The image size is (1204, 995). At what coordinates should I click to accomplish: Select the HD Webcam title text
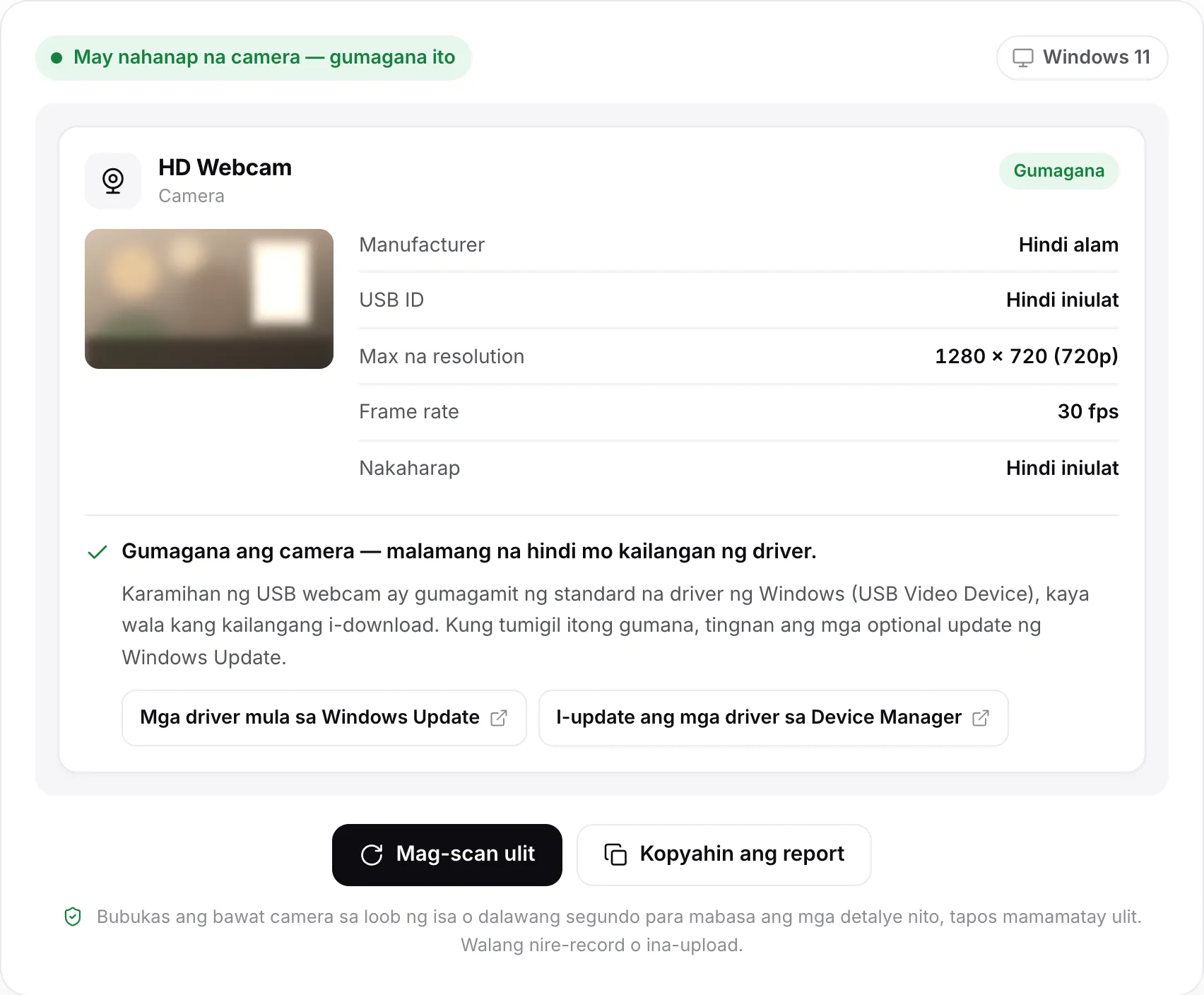[225, 167]
